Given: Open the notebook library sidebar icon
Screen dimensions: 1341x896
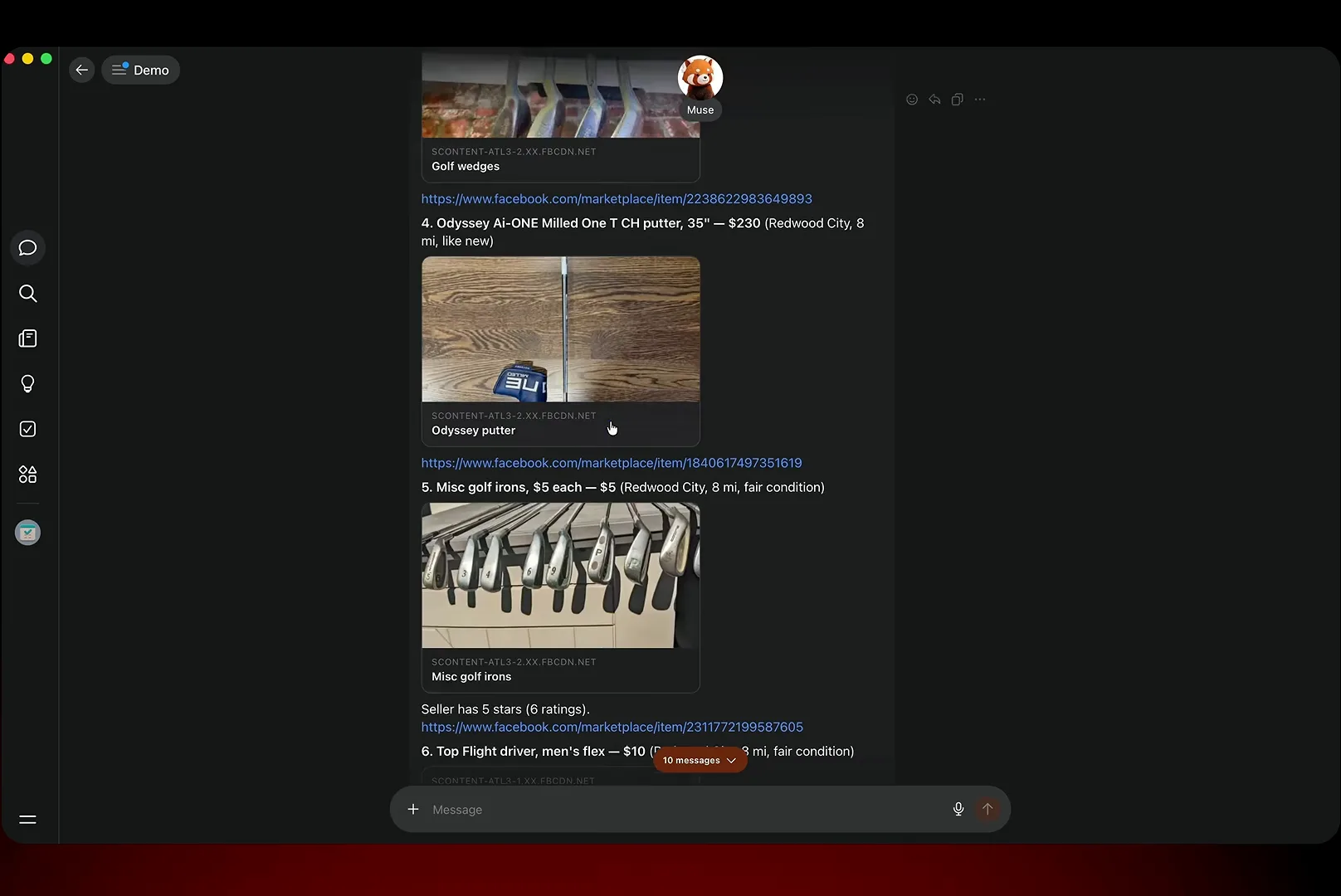Looking at the screenshot, I should (x=27, y=338).
